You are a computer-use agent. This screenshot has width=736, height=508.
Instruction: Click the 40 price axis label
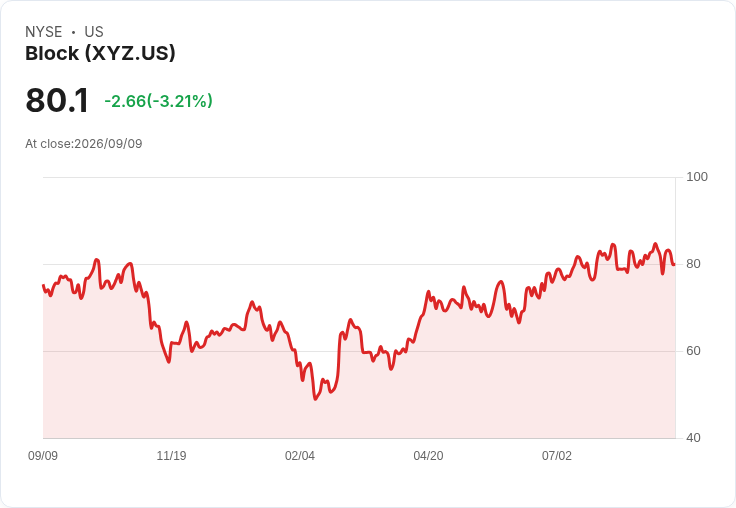coord(693,438)
